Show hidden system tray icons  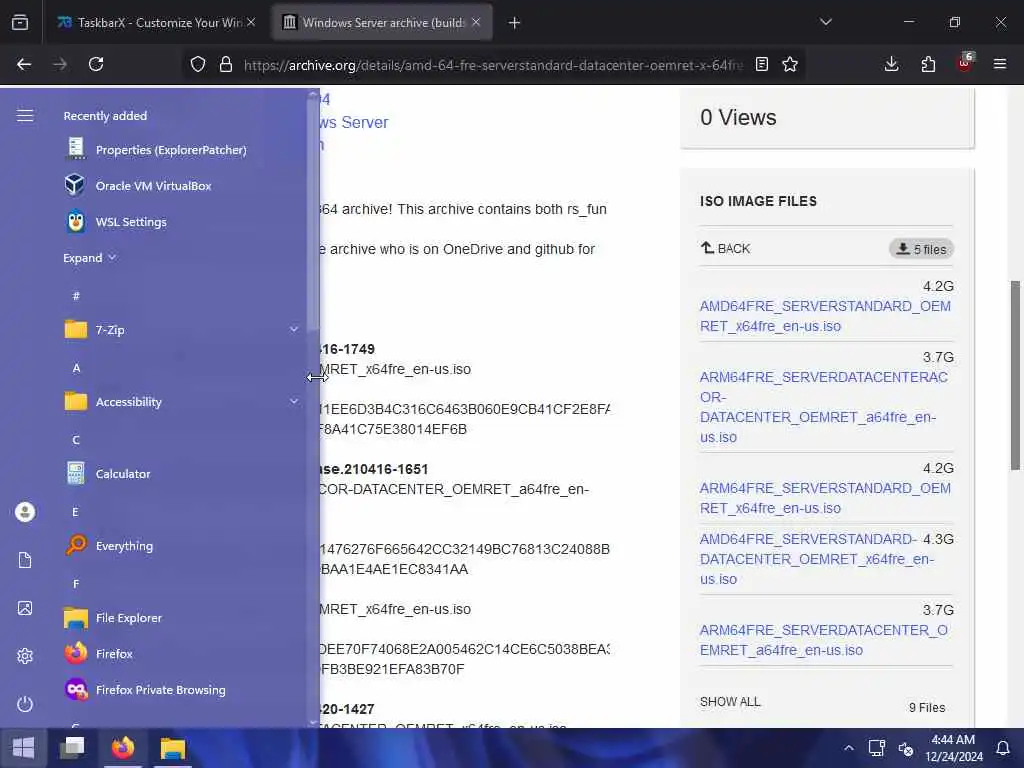pos(848,748)
